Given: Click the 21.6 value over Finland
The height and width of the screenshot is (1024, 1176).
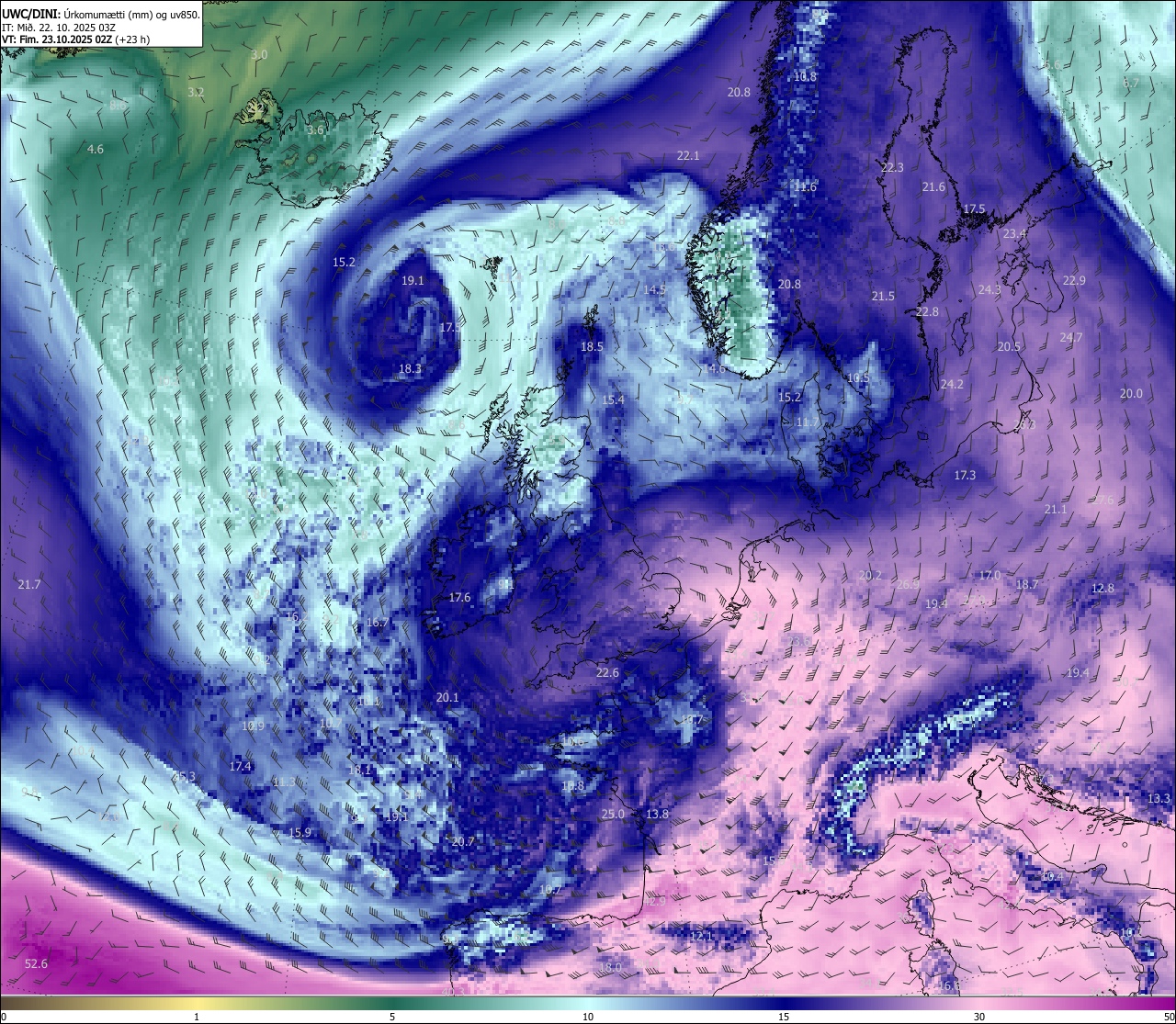Looking at the screenshot, I should (933, 187).
